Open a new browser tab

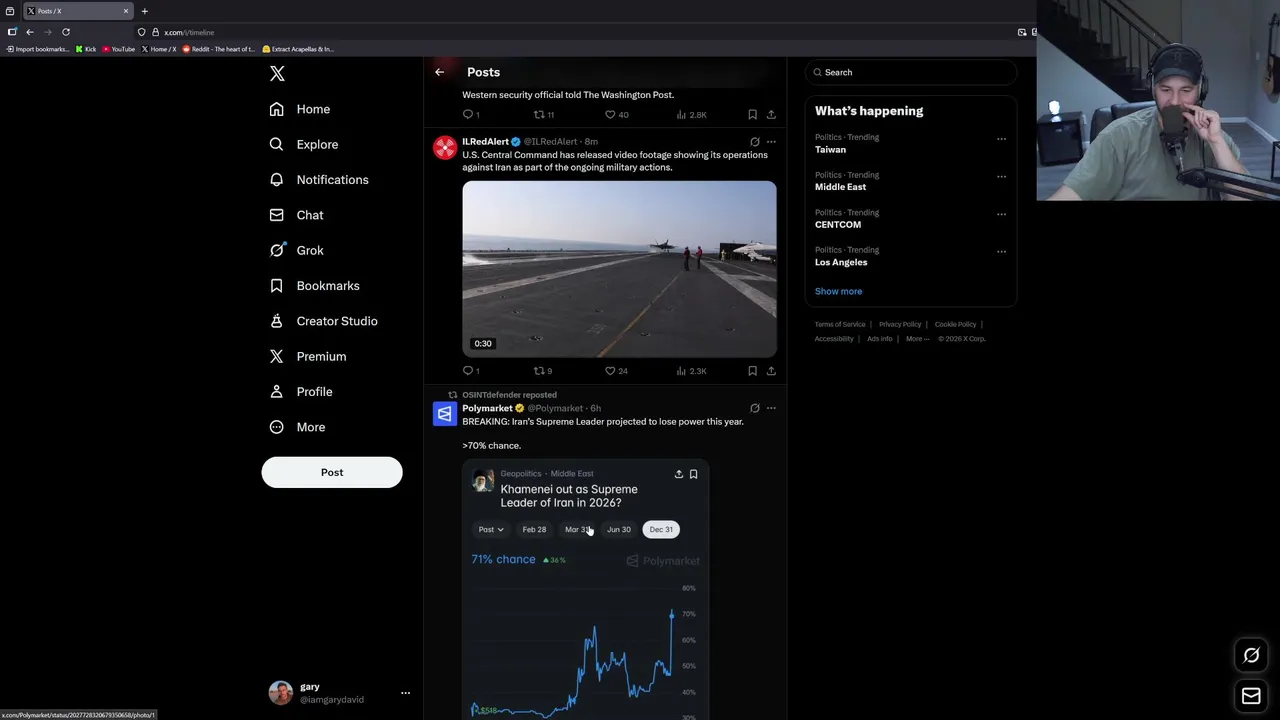click(x=144, y=11)
